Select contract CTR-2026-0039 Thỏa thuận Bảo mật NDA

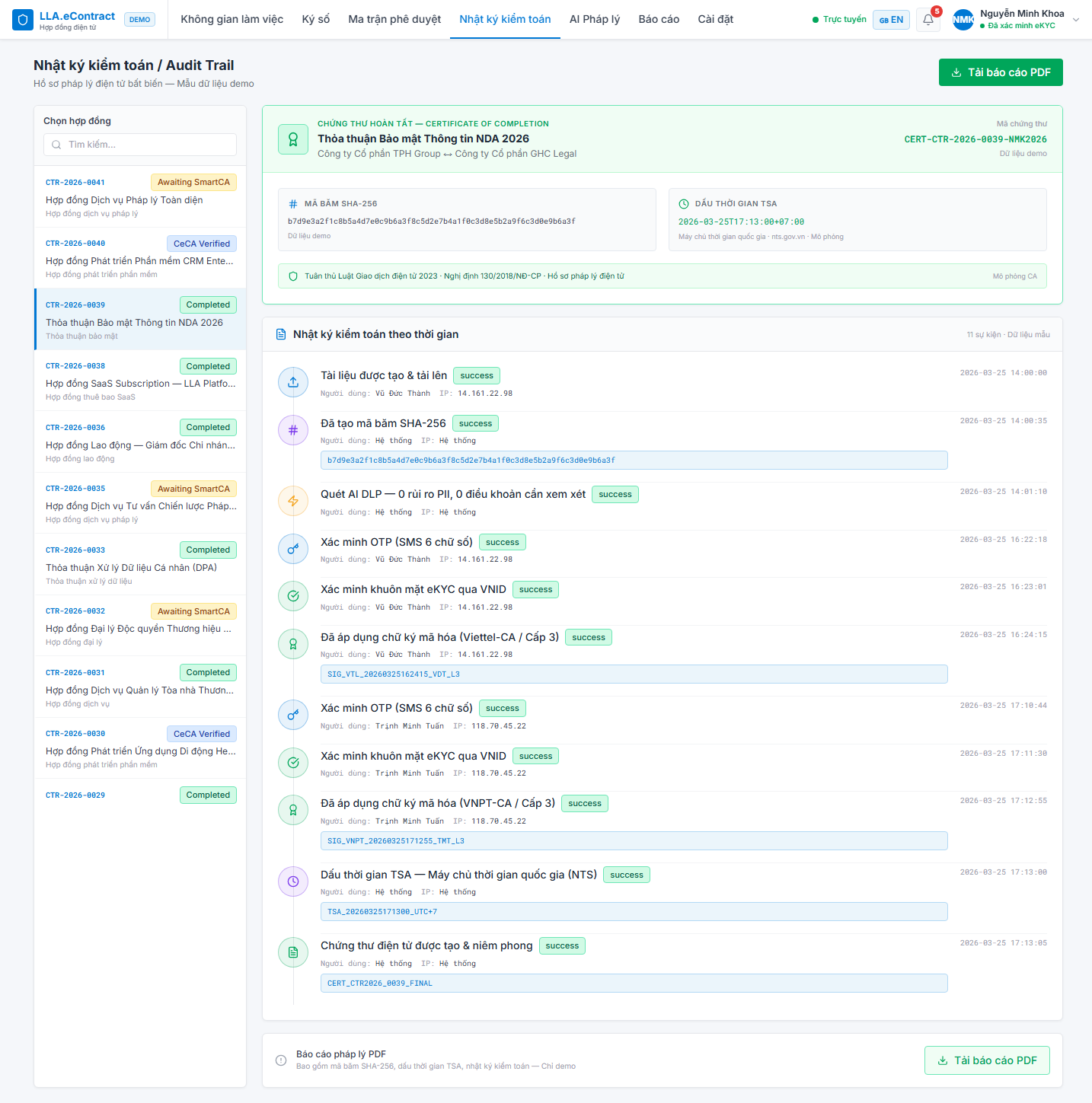click(140, 319)
